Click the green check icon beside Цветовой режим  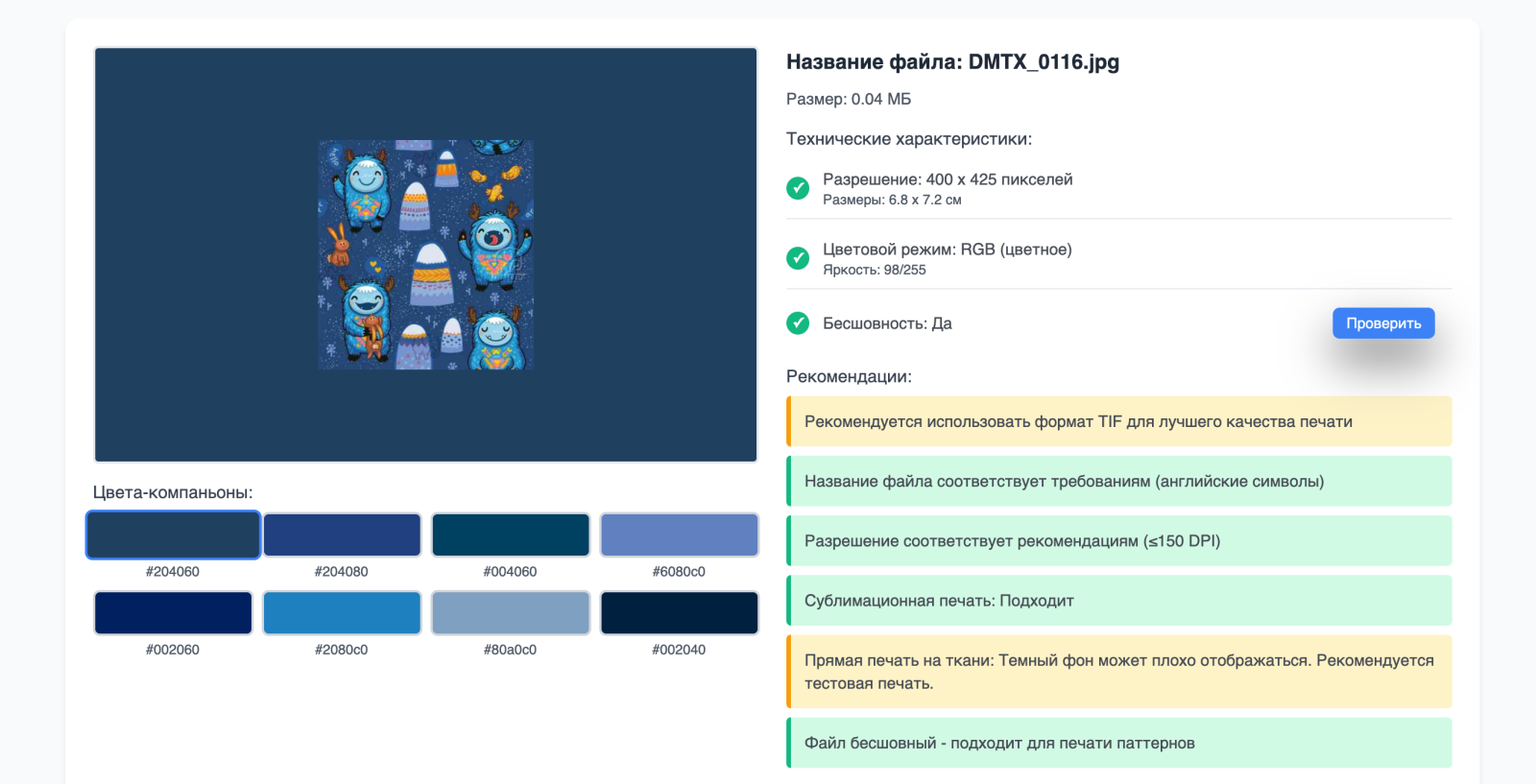coord(798,258)
